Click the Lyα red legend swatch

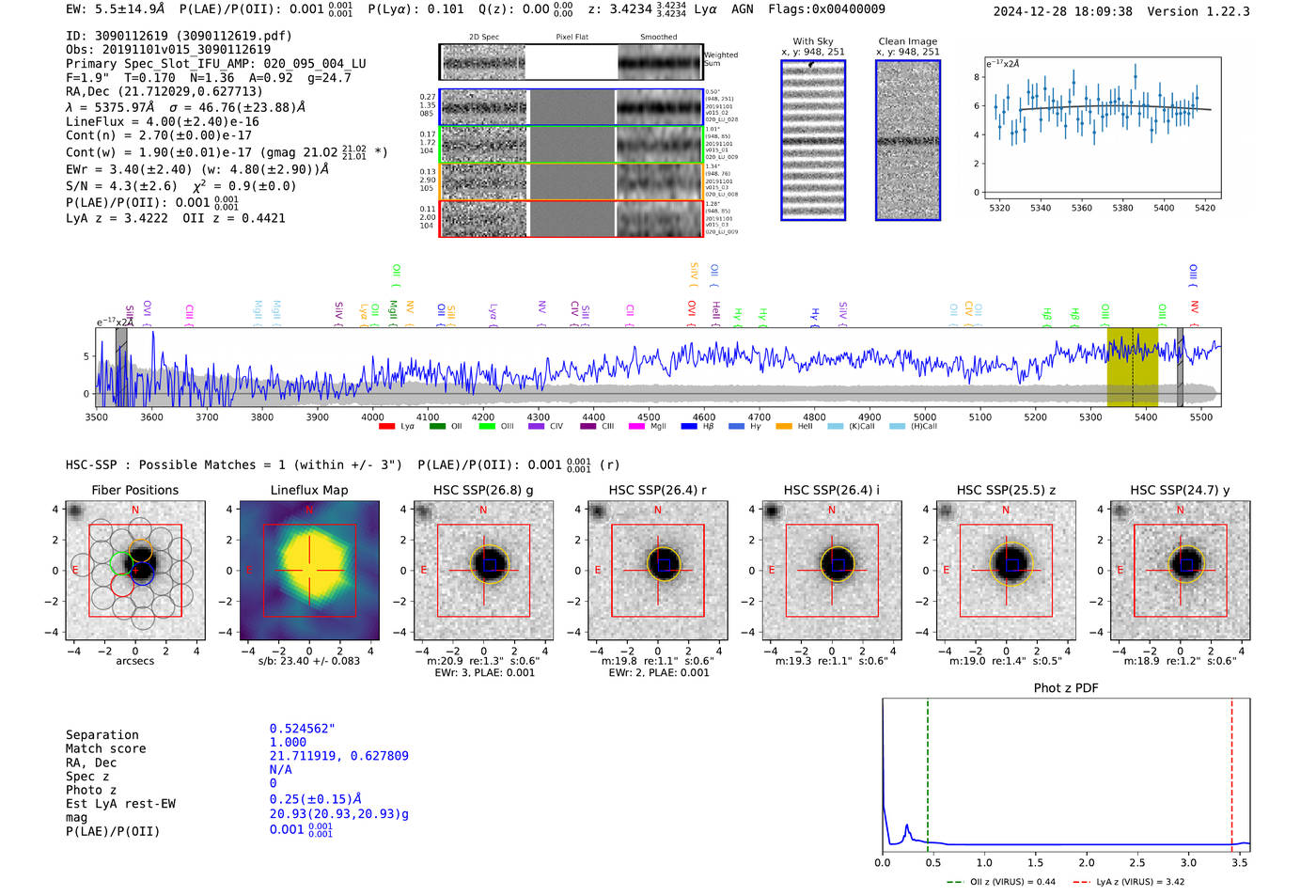385,427
